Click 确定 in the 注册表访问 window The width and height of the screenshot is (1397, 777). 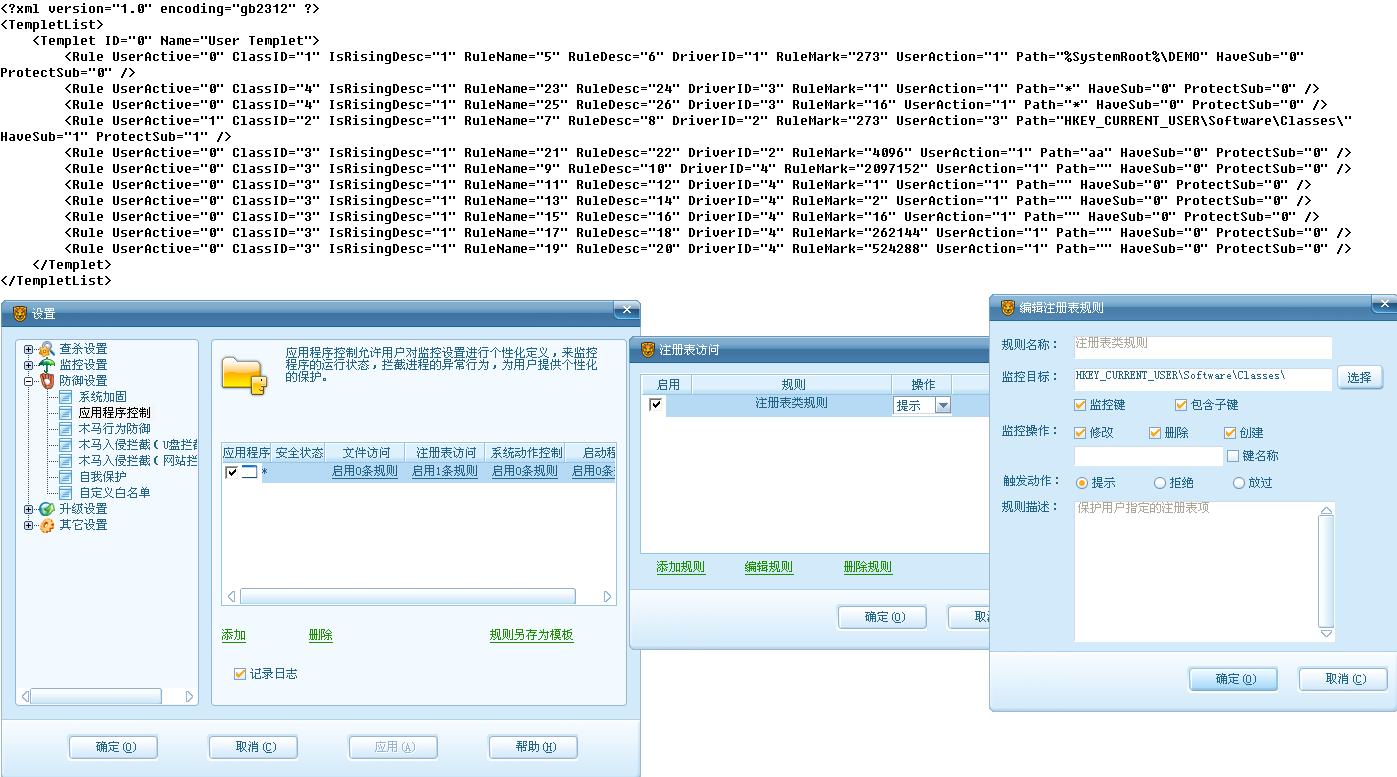point(883,618)
